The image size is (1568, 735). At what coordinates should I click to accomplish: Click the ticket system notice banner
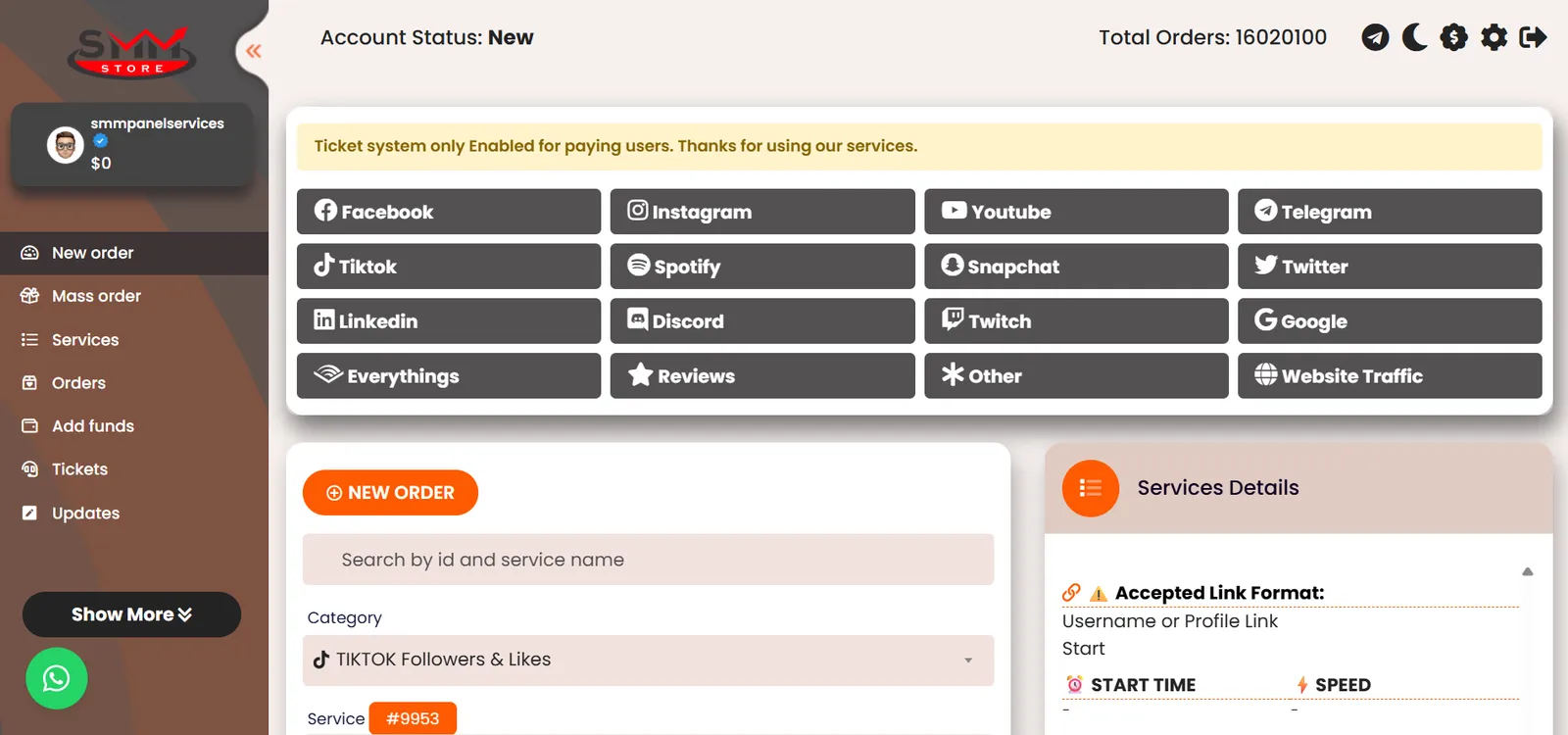(919, 146)
